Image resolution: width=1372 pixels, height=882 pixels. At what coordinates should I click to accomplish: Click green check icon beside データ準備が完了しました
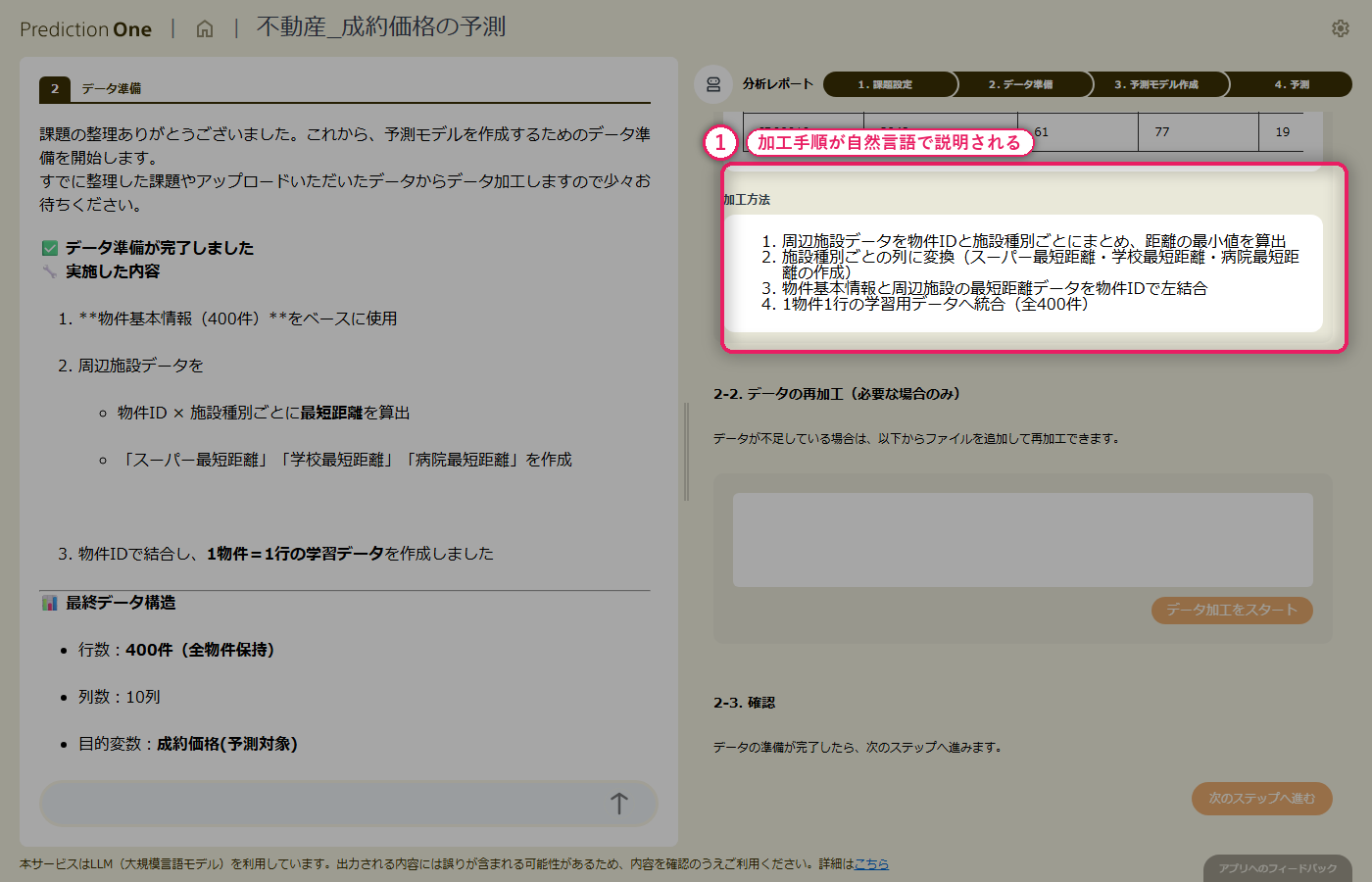[x=50, y=248]
